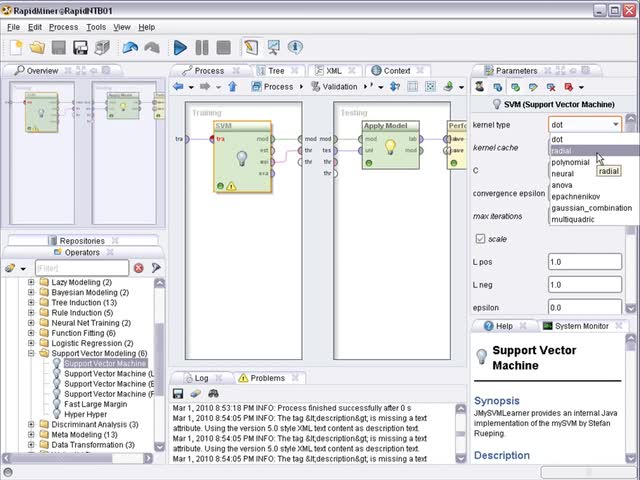Open the View menu
The image size is (640, 480).
point(122,27)
